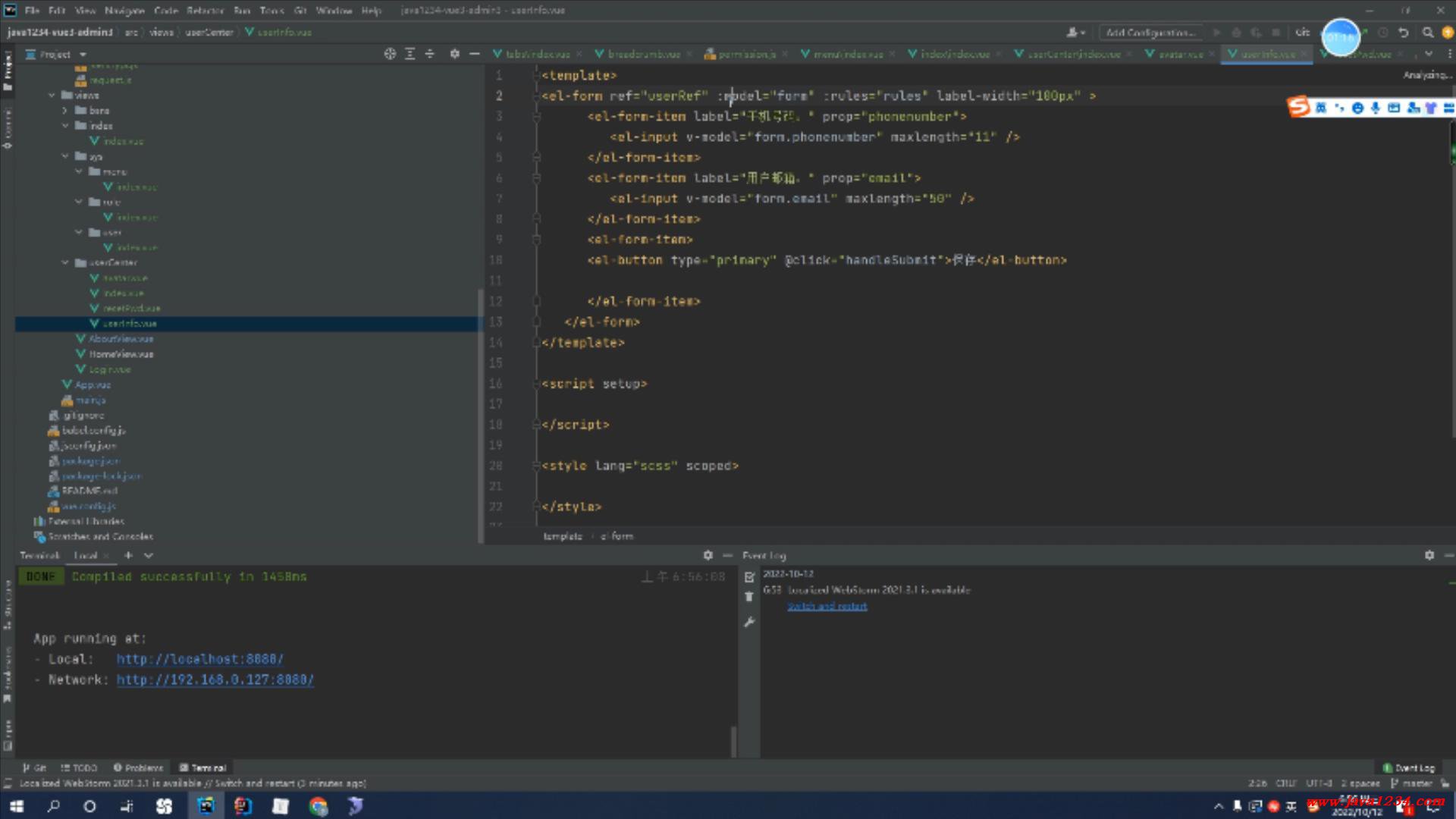Open http://localhost:8080/ link in terminal
Viewport: 1456px width, 819px height.
pyautogui.click(x=199, y=659)
